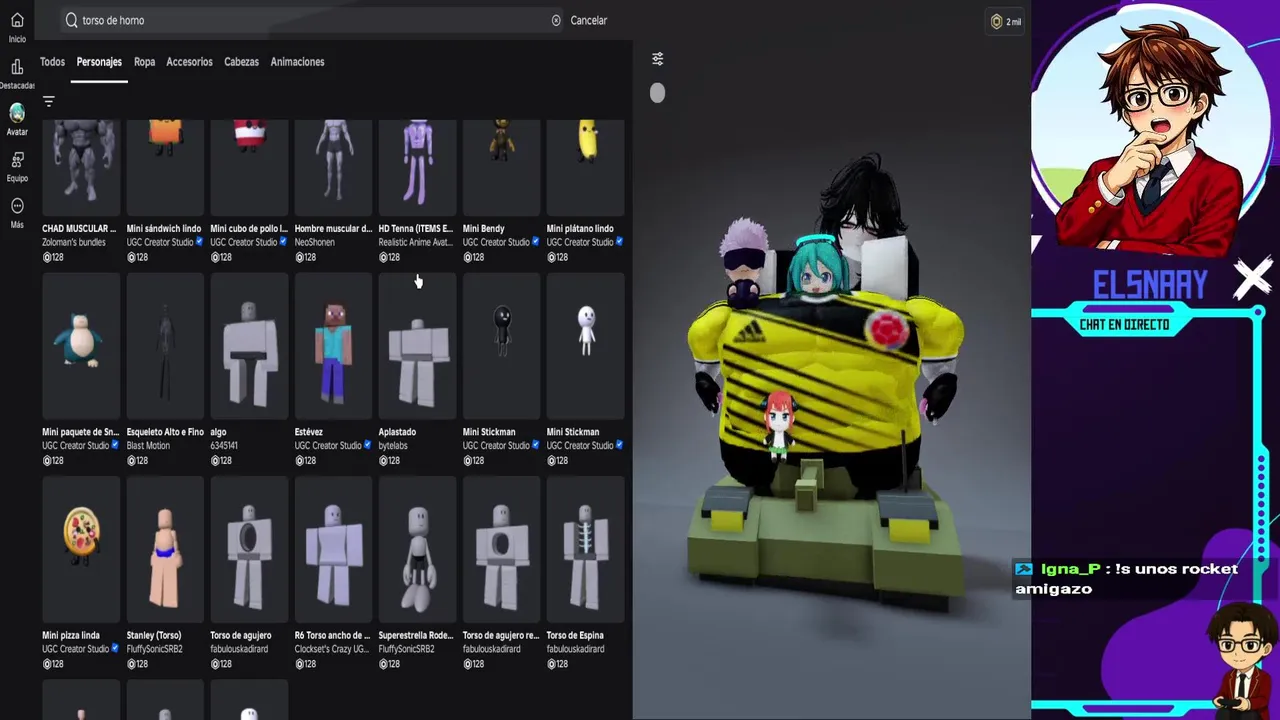Click Cancelar to cancel search
The height and width of the screenshot is (720, 1280).
click(x=588, y=20)
